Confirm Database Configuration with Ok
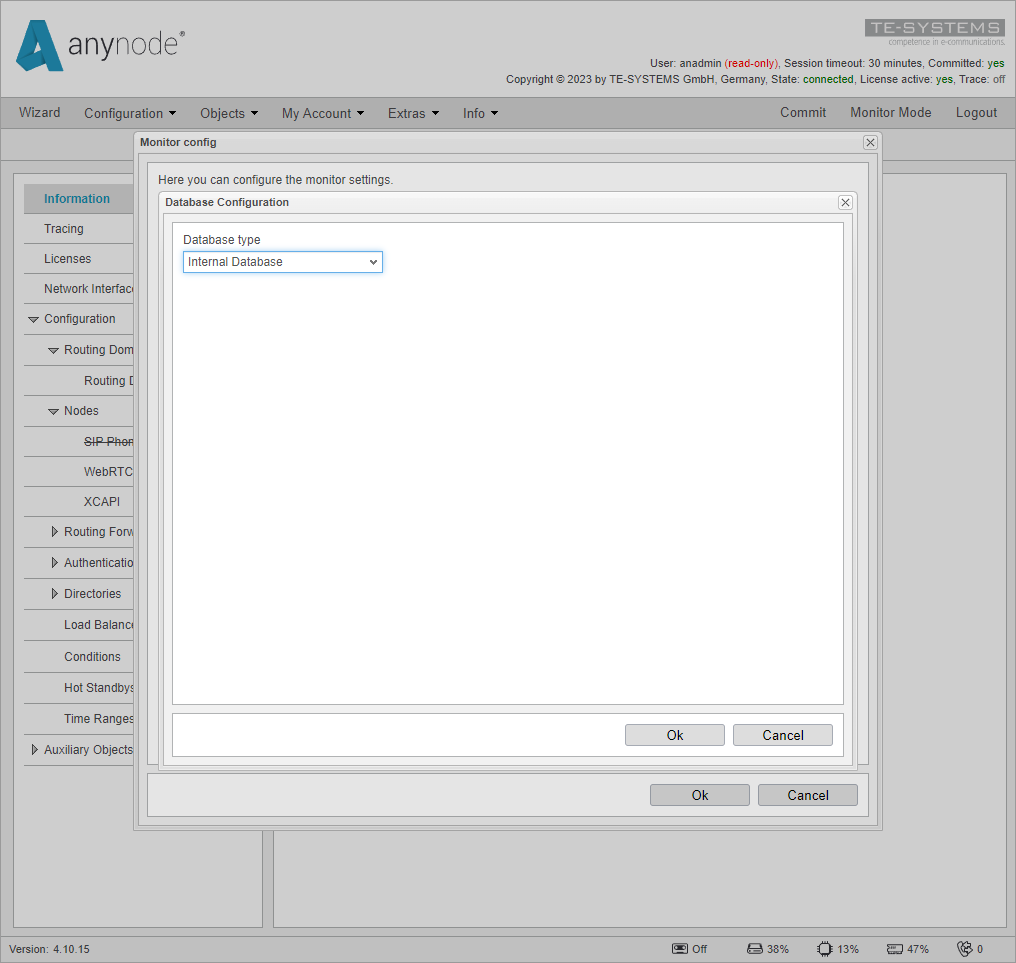 [x=674, y=734]
